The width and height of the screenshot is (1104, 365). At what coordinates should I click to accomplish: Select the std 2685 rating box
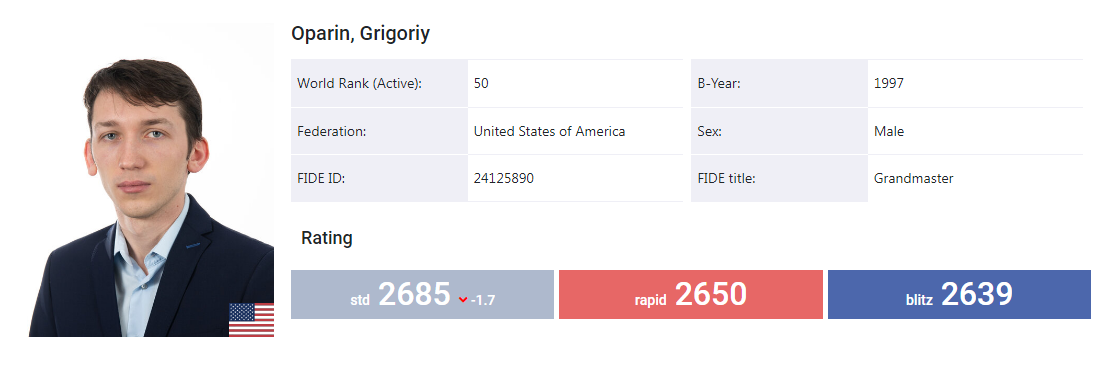click(x=422, y=295)
